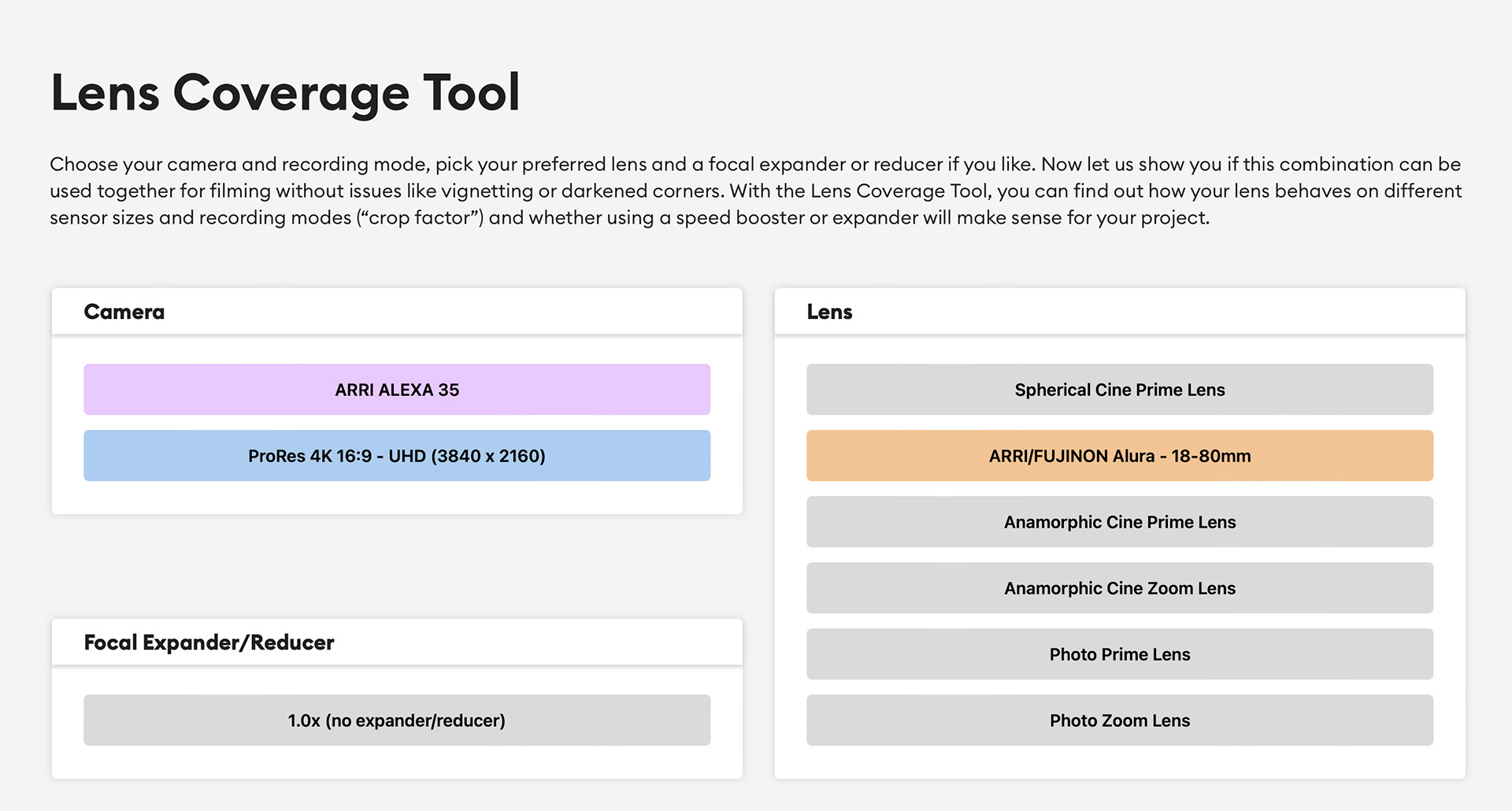Click the Focal Expander/Reducer heading
The width and height of the screenshot is (1512, 811).
(209, 643)
